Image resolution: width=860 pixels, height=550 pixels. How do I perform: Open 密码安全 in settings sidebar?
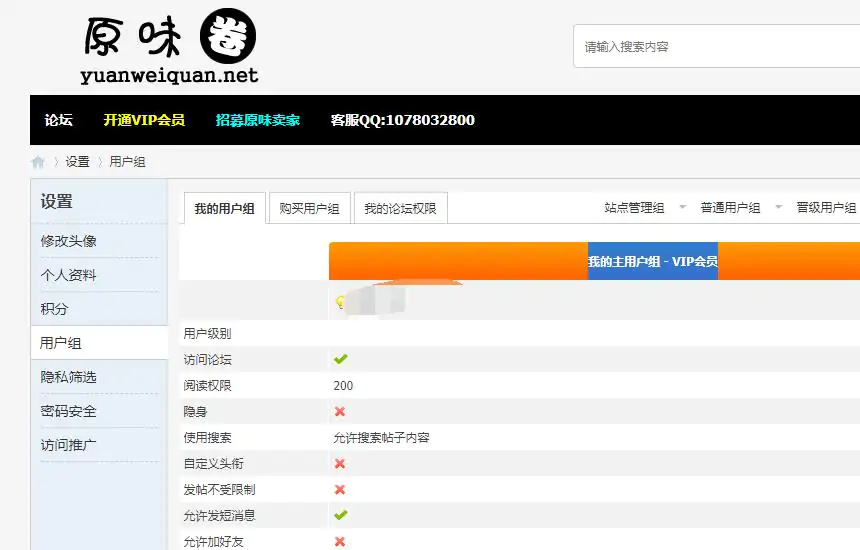tap(68, 411)
